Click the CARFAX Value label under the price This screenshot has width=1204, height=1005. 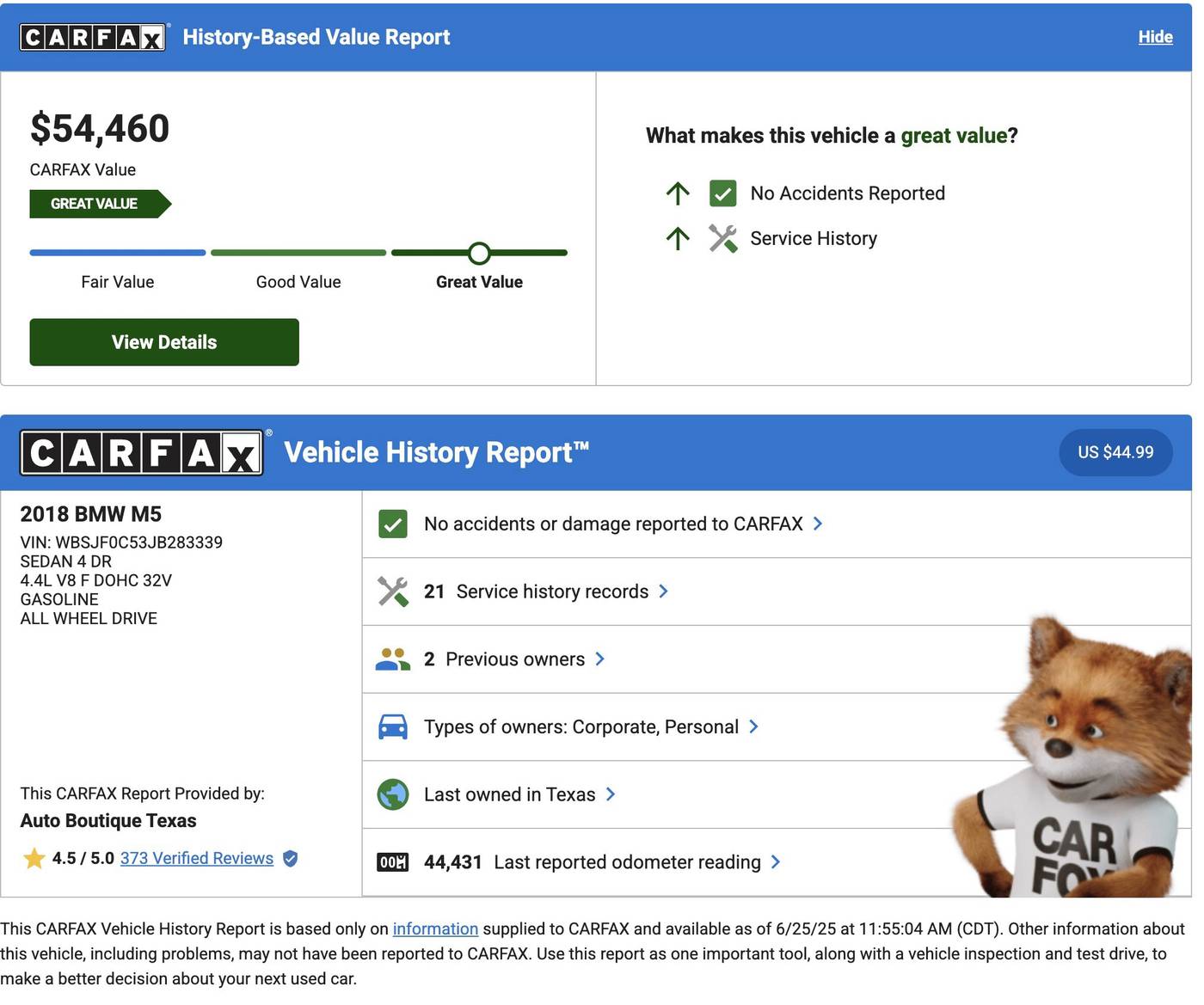click(x=83, y=170)
